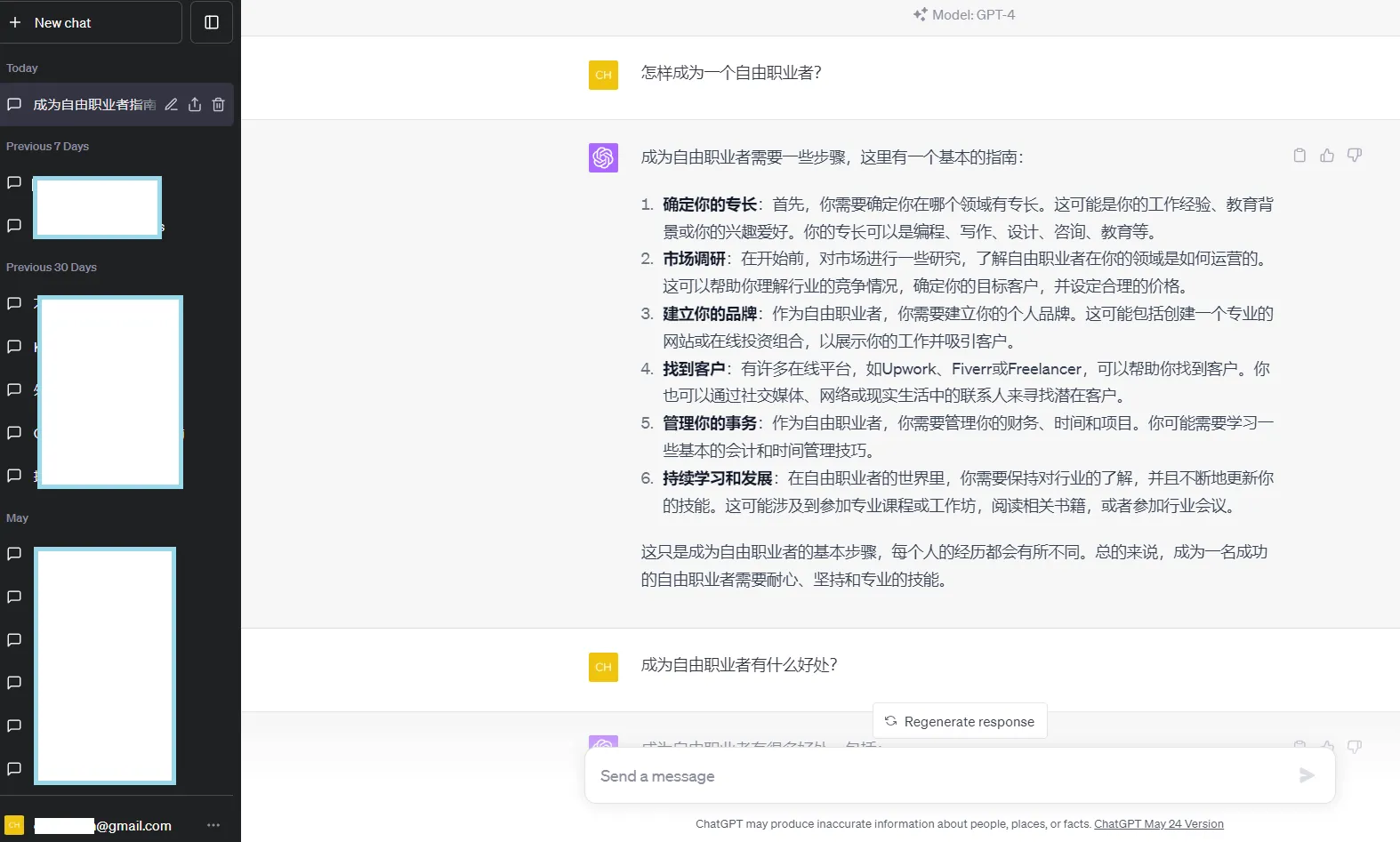Rename the 成为自由职业者指南 chat with pencil icon
Viewport: 1400px width, 842px height.
[171, 105]
